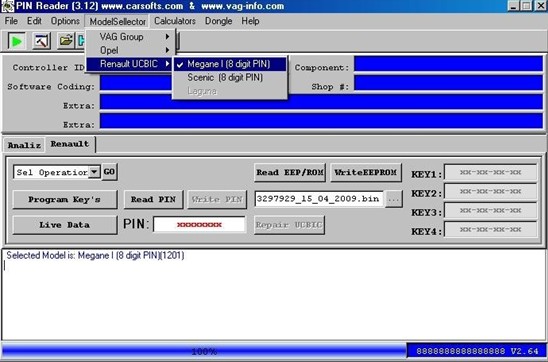Image resolution: width=548 pixels, height=362 pixels.
Task: Click the 100% progress bar
Action: tap(204, 351)
